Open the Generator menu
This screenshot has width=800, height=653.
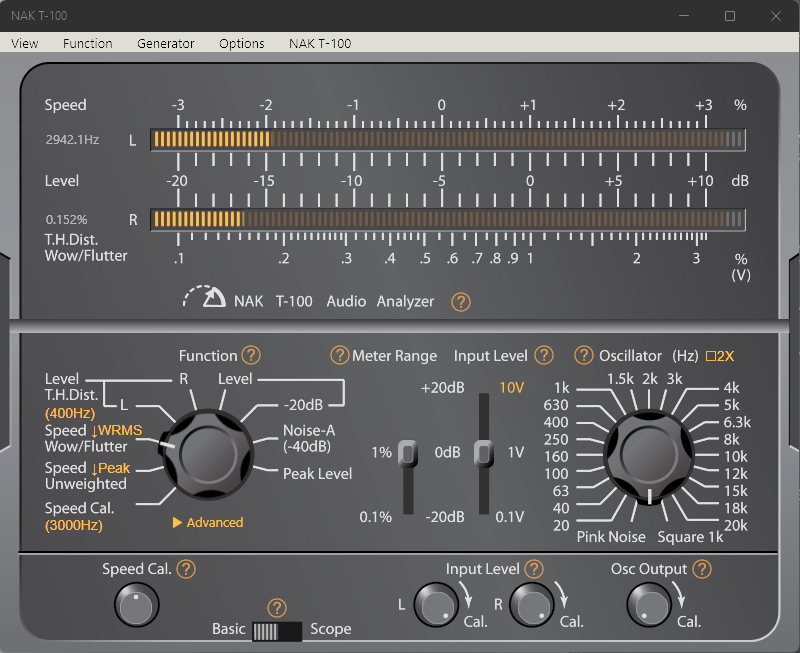coord(166,43)
